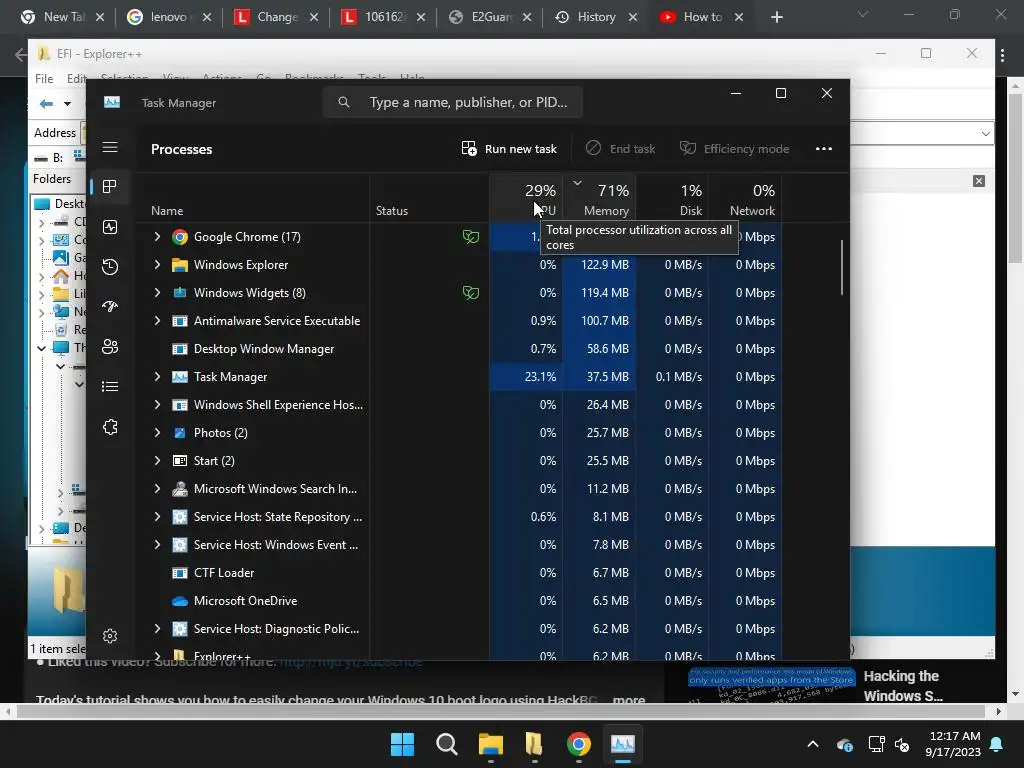Open taskbar Search
This screenshot has width=1024, height=768.
(x=447, y=744)
